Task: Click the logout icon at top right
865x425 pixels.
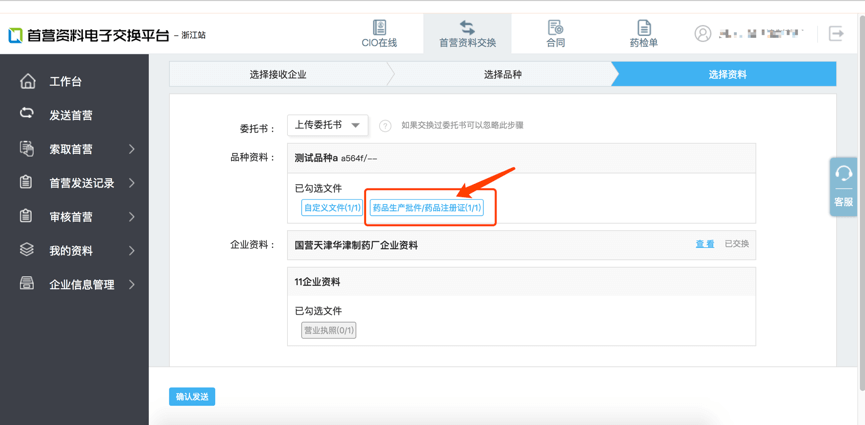Action: click(836, 34)
